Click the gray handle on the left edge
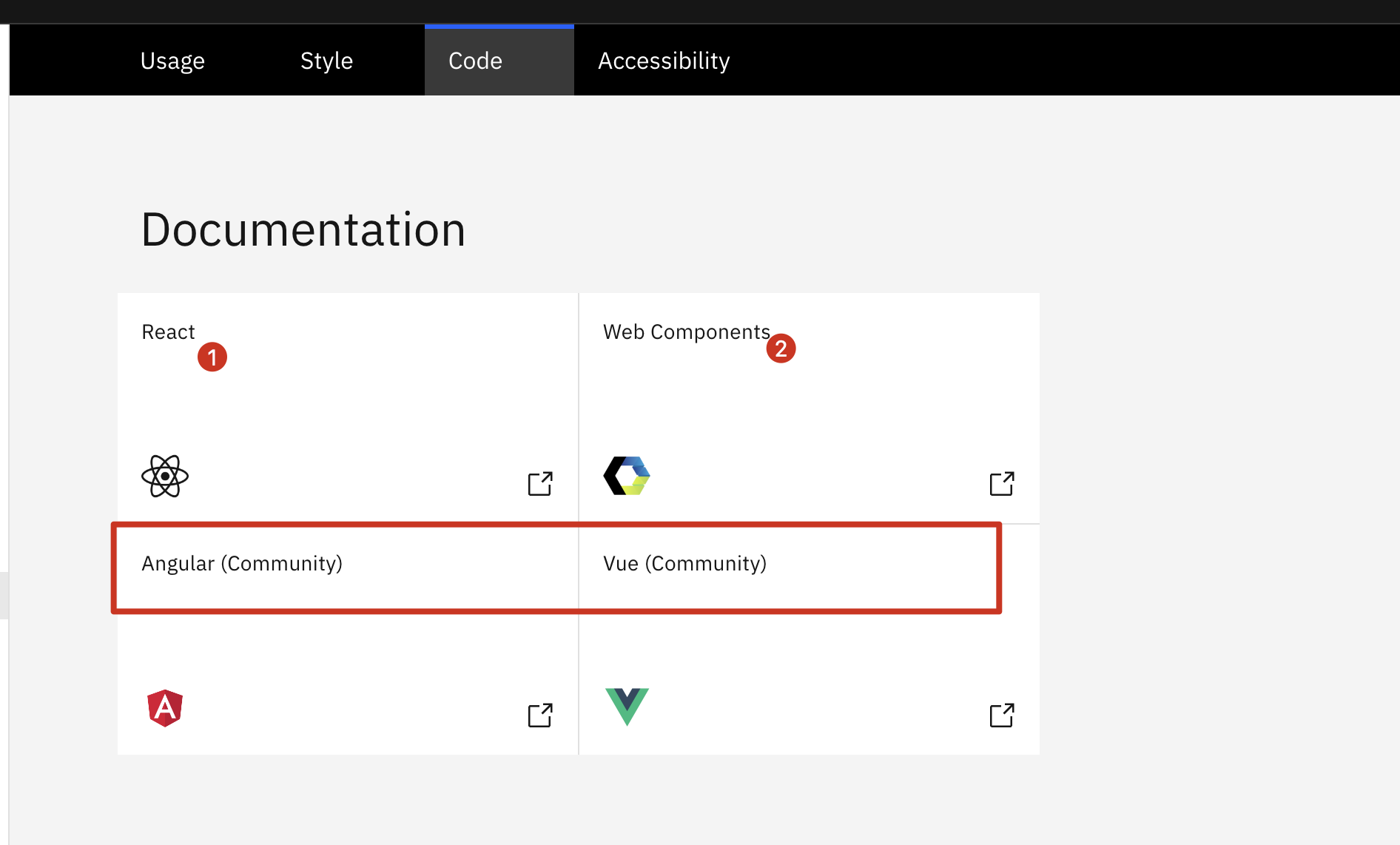The width and height of the screenshot is (1400, 845). 4,595
